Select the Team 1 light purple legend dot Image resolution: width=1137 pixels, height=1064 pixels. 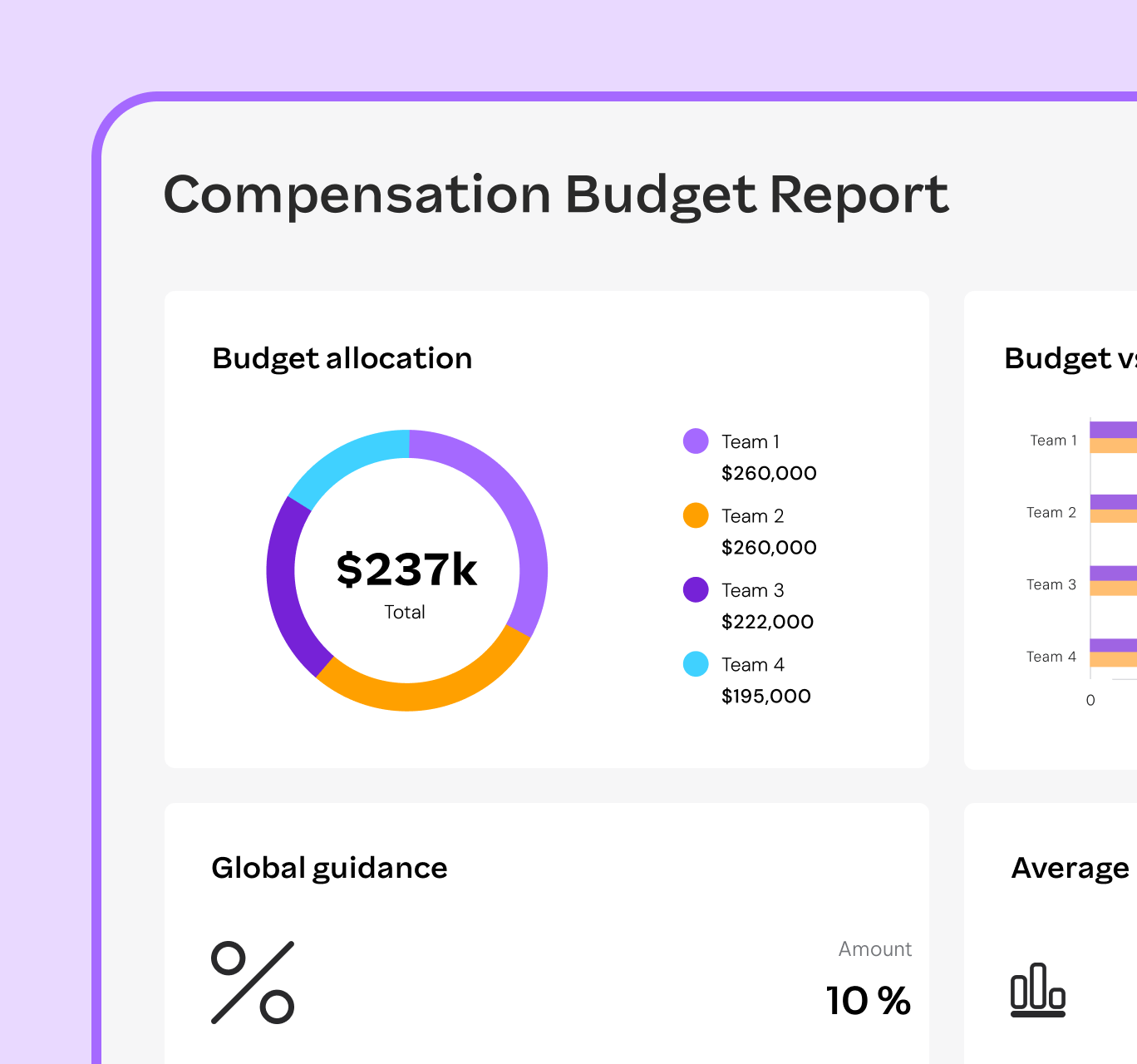(x=696, y=441)
